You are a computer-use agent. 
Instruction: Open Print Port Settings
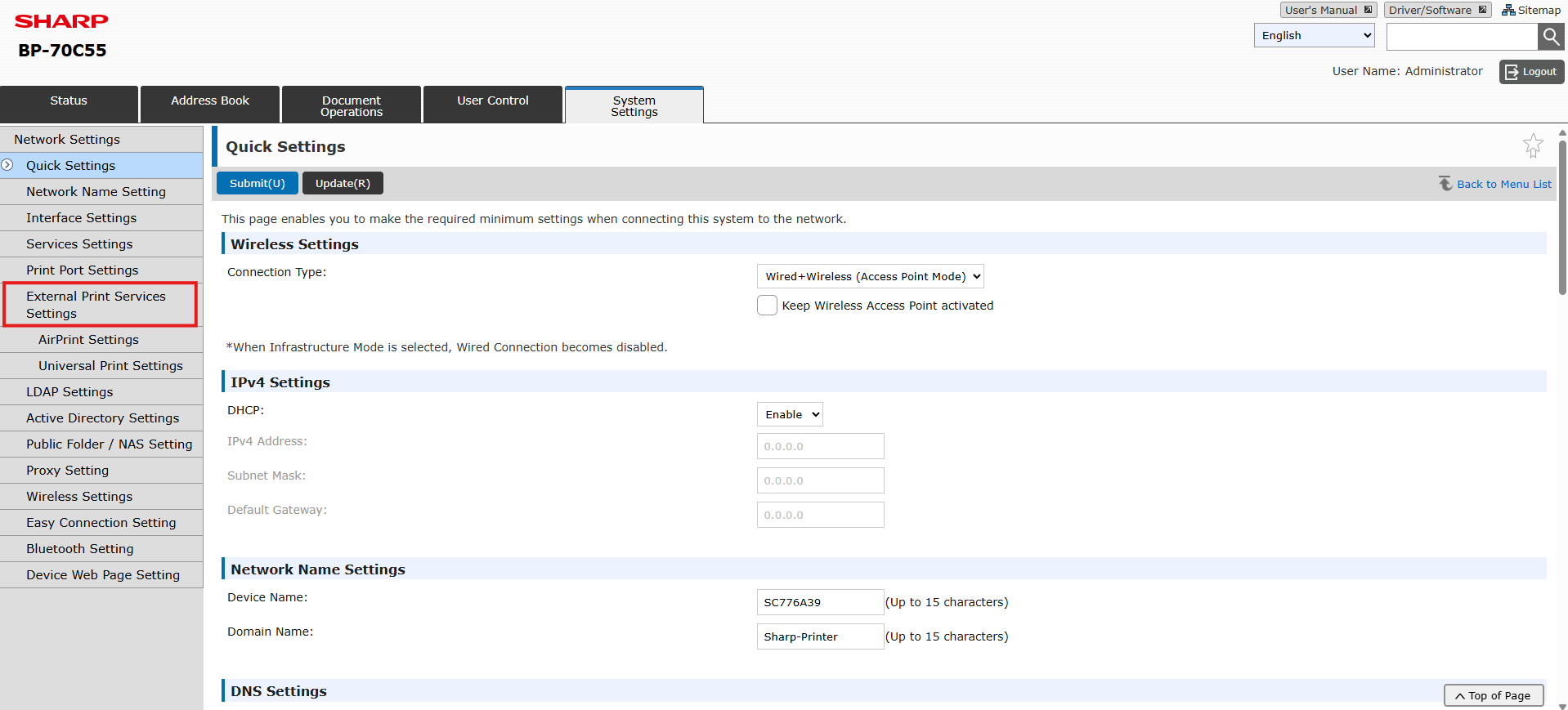pos(101,270)
